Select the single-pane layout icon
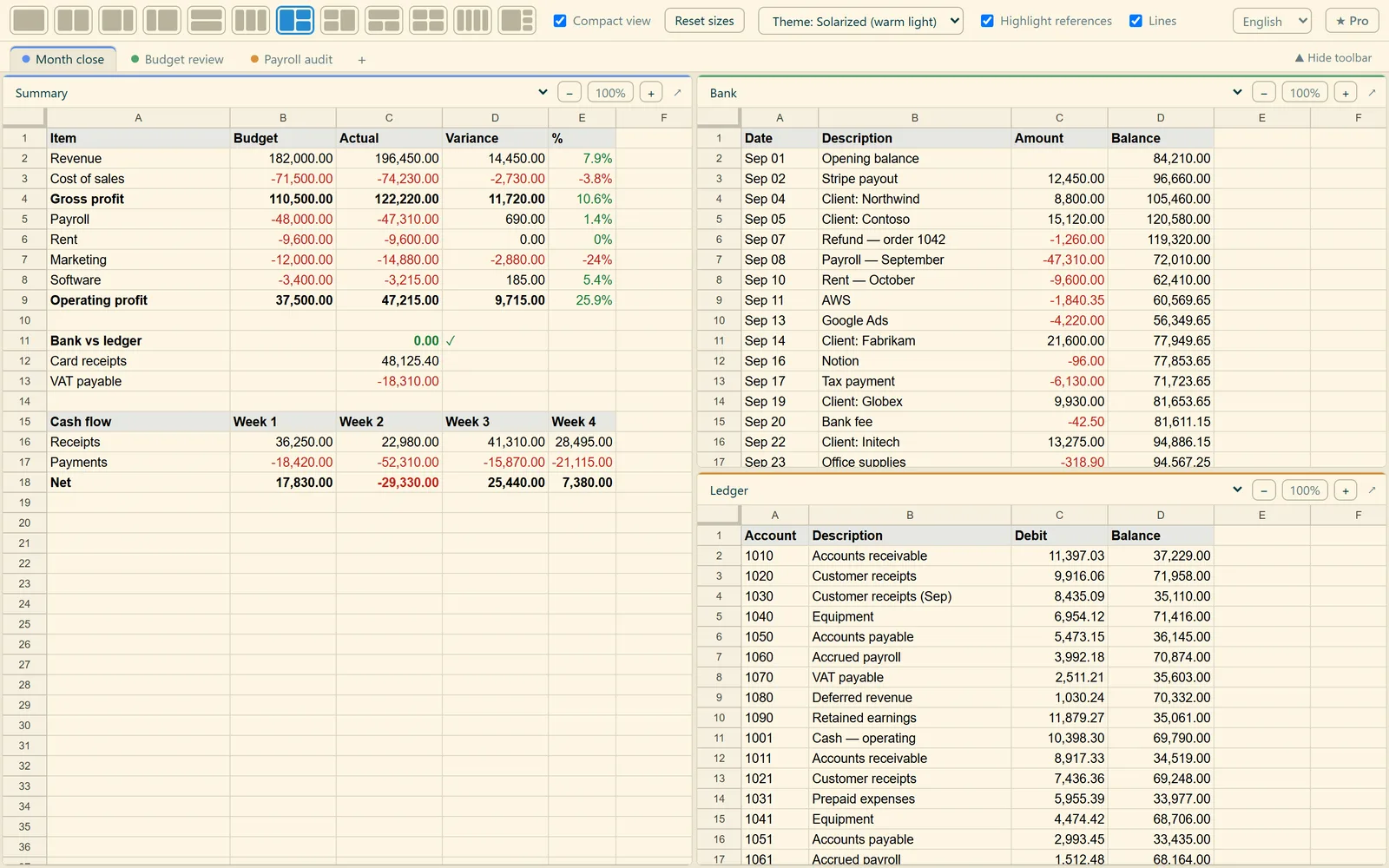This screenshot has height=868, width=1389. [30, 20]
